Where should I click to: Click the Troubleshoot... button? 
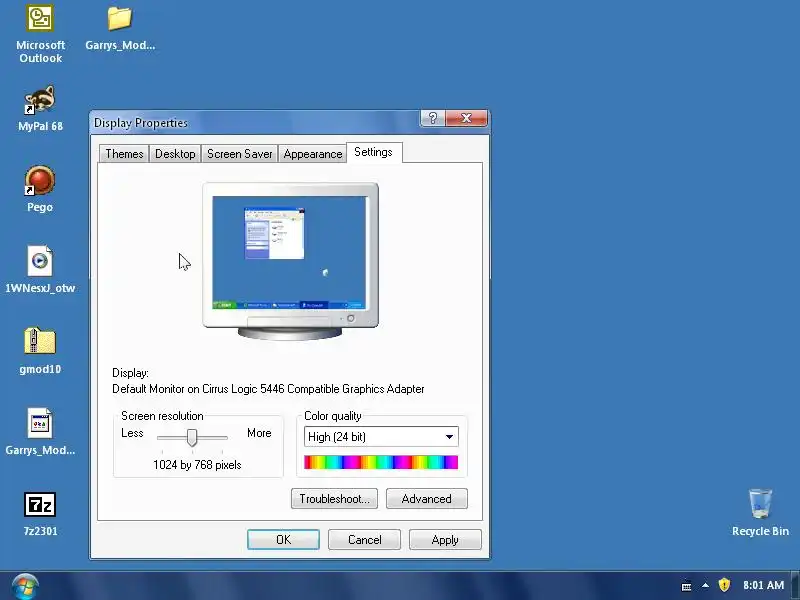(334, 498)
